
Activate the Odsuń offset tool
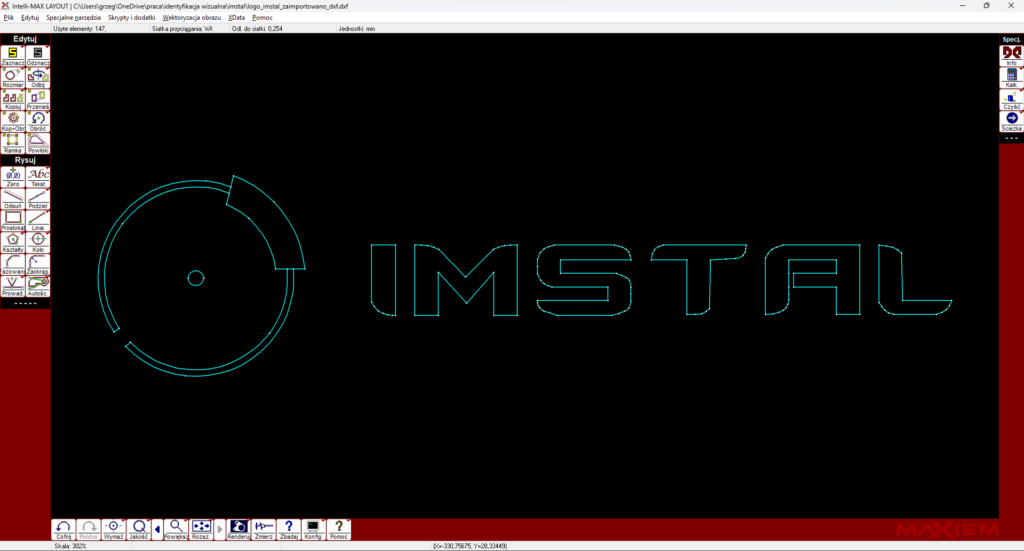click(12, 199)
